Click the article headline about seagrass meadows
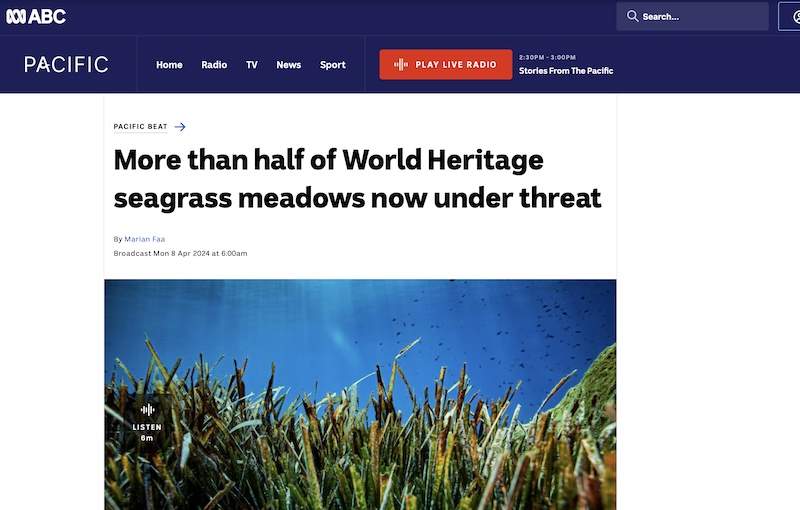The image size is (800, 510). (357, 178)
